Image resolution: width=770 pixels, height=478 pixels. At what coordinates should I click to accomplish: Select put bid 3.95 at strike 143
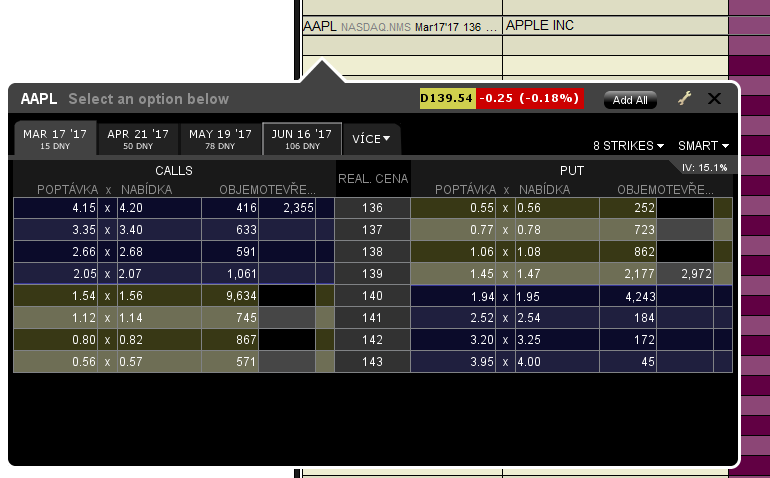point(453,362)
